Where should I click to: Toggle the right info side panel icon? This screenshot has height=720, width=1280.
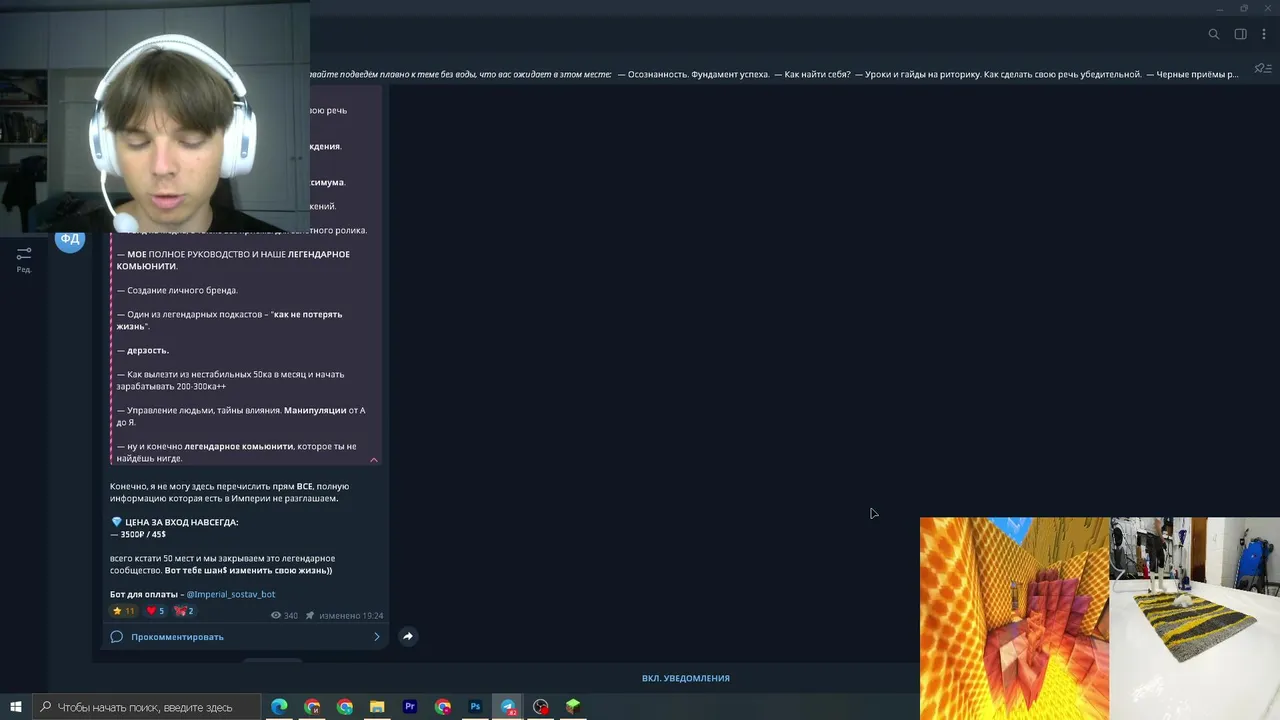[1240, 34]
